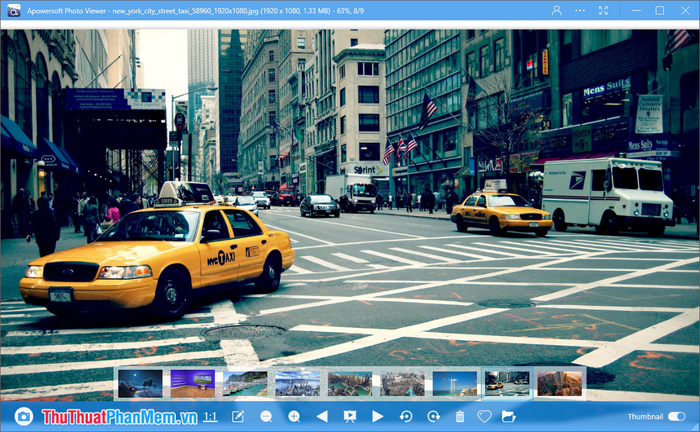
Task: Open the user account icon in title bar
Action: pos(557,10)
